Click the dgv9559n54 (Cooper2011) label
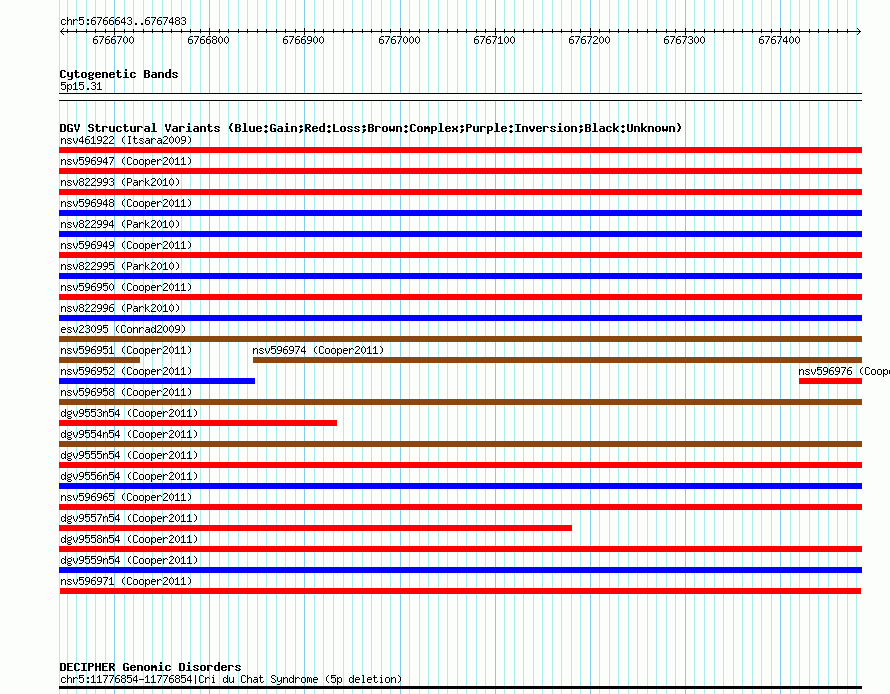Image resolution: width=890 pixels, height=694 pixels. (129, 560)
